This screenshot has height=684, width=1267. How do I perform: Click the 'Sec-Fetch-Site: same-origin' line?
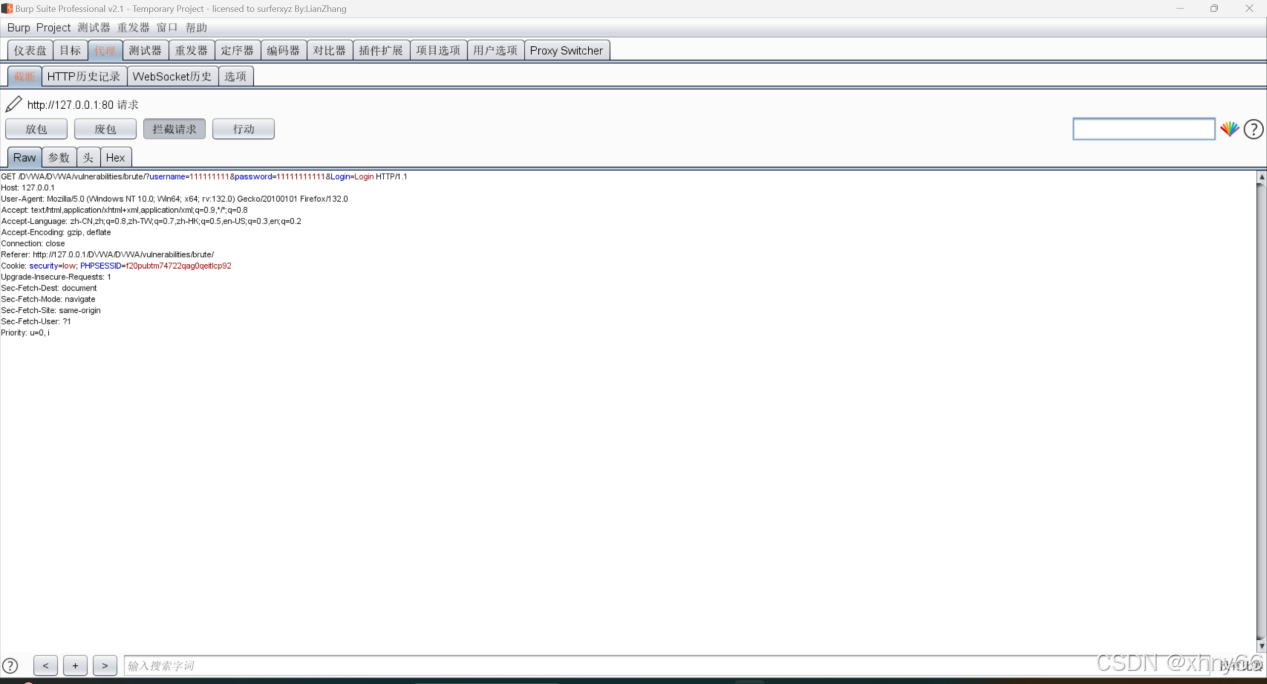point(51,310)
